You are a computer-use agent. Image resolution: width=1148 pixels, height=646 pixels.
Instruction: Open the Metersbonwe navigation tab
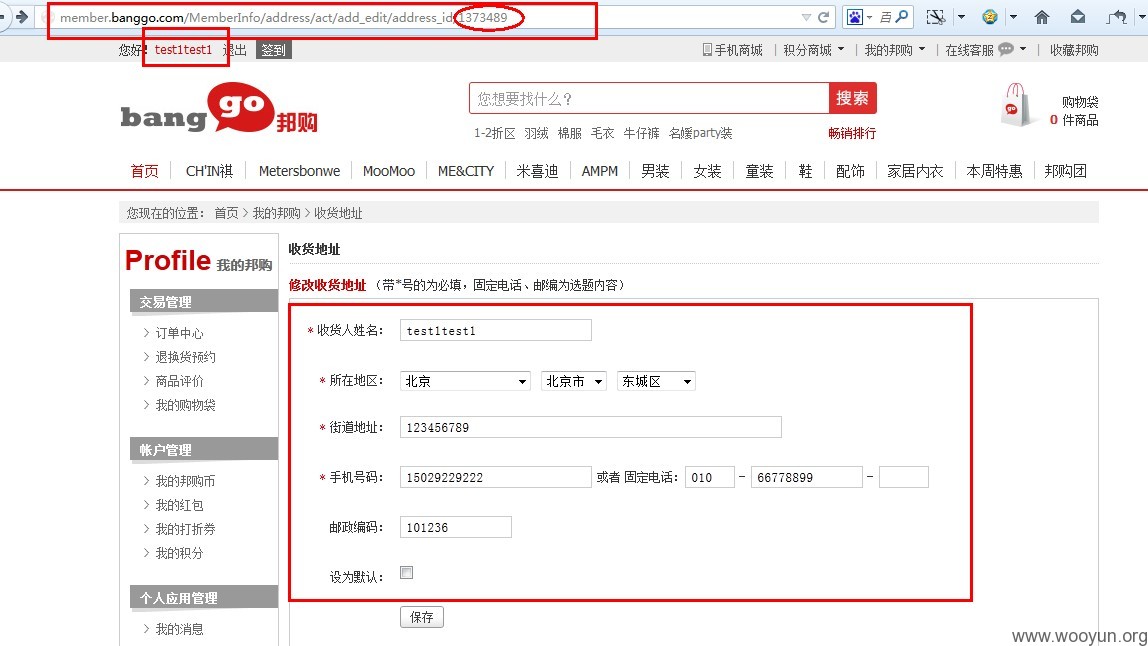299,171
